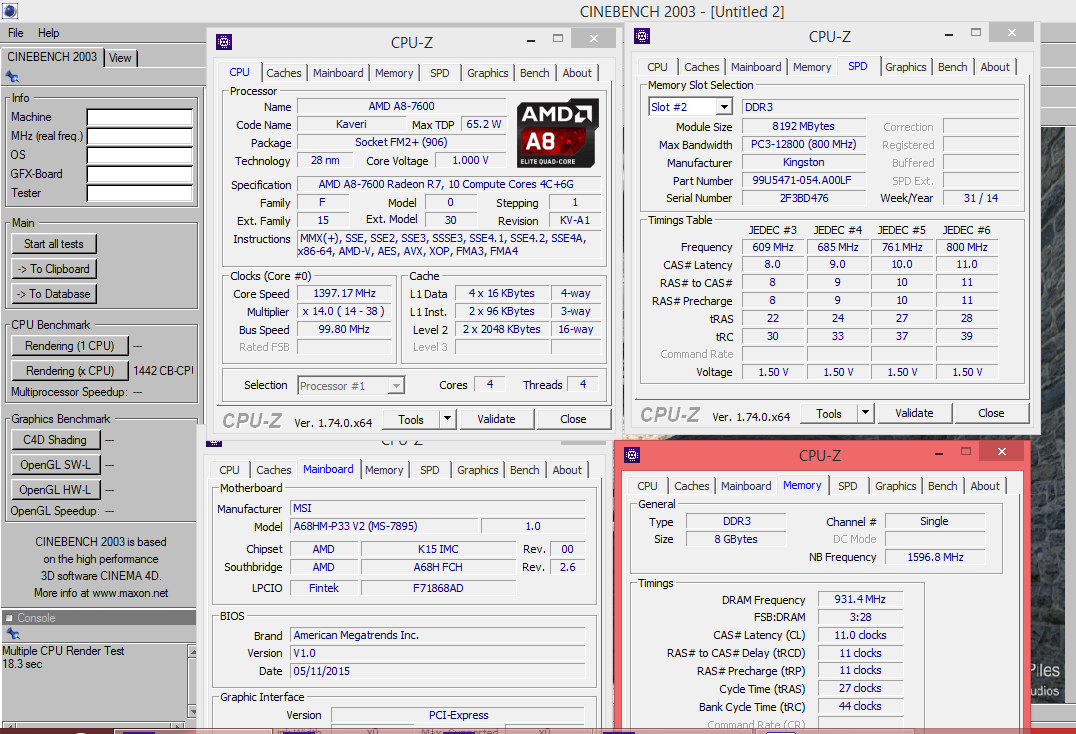Open the Slot #2 memory slot dropdown
The height and width of the screenshot is (734, 1076).
724,107
